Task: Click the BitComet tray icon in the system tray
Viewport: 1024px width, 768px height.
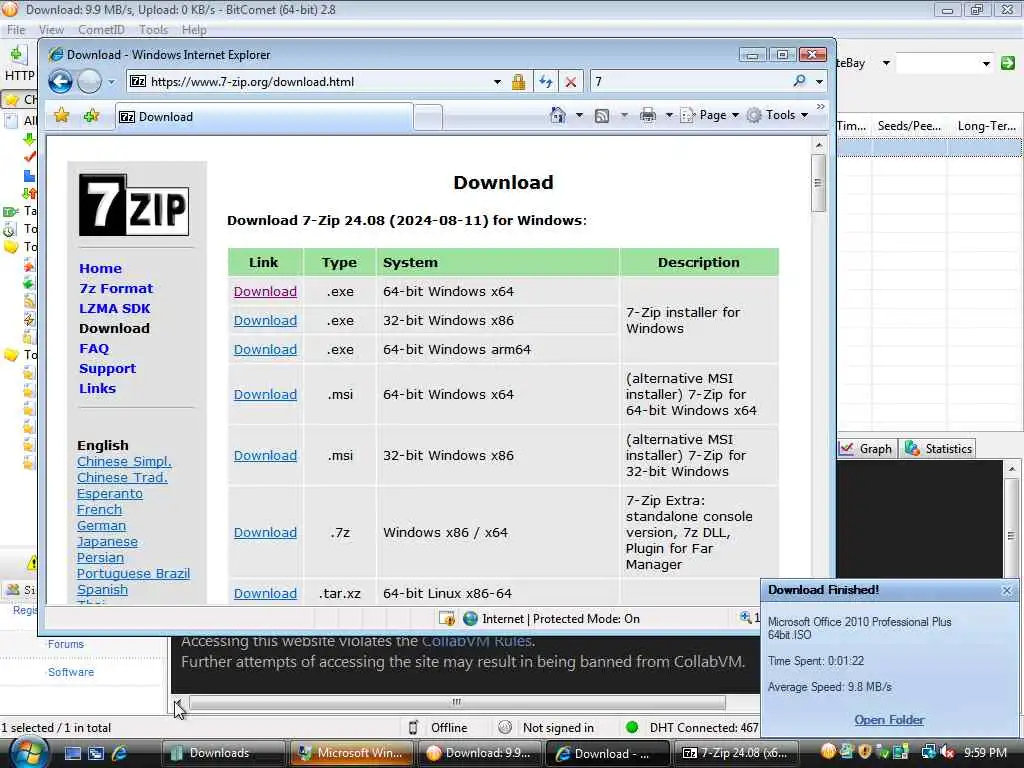Action: point(828,752)
